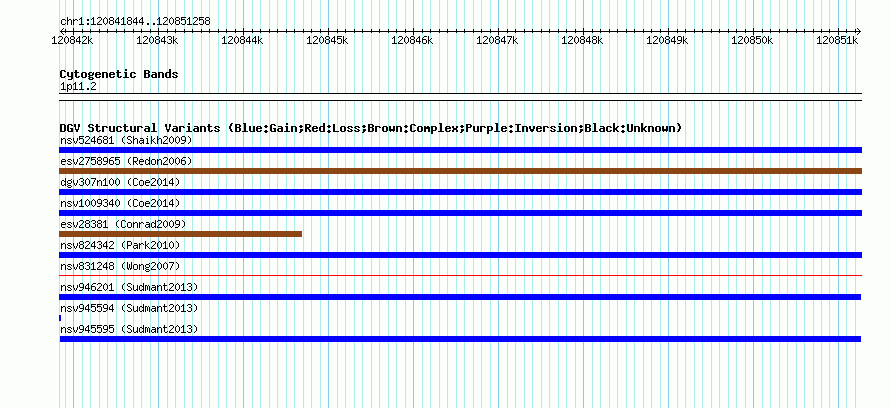
Task: Click the 120846k ruler tick label
Action: pyautogui.click(x=412, y=40)
